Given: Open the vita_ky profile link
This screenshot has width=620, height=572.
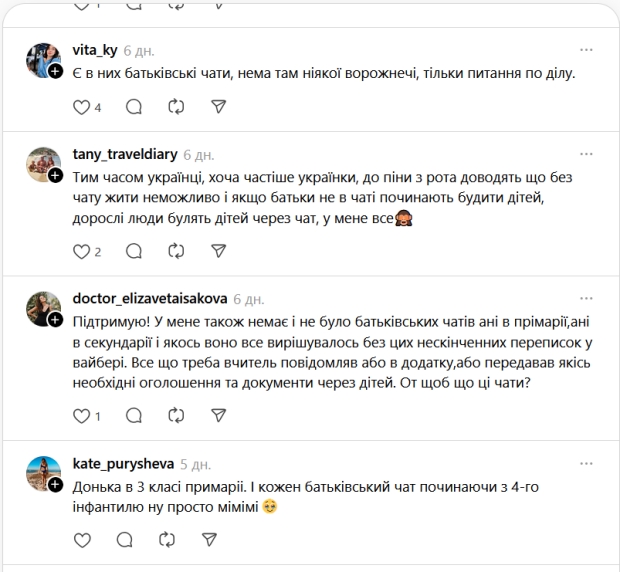Looking at the screenshot, I should point(95,50).
